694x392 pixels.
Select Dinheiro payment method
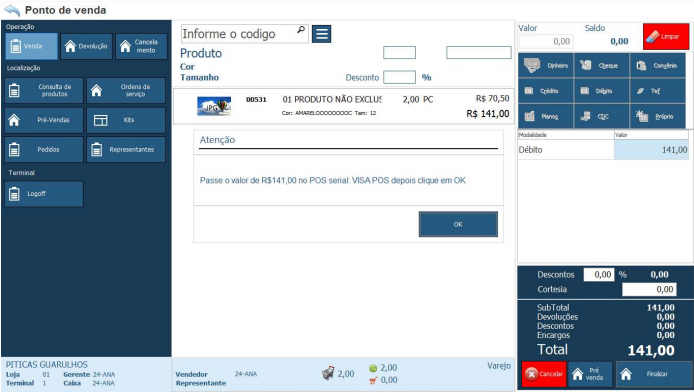546,65
